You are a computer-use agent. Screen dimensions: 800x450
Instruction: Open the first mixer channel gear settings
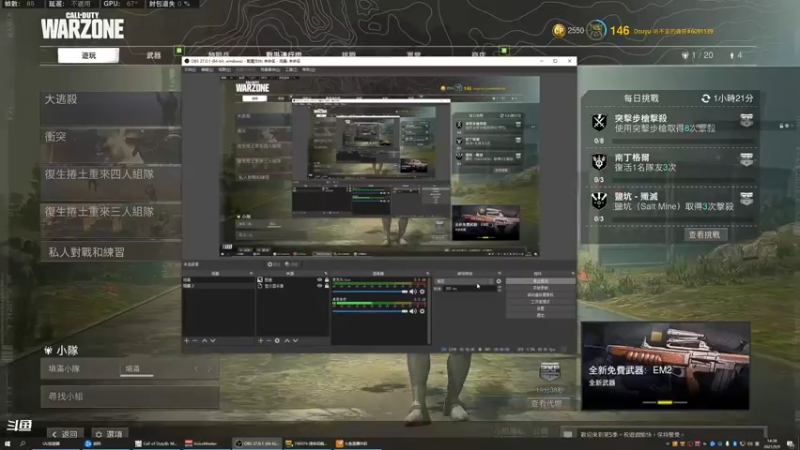(x=422, y=292)
